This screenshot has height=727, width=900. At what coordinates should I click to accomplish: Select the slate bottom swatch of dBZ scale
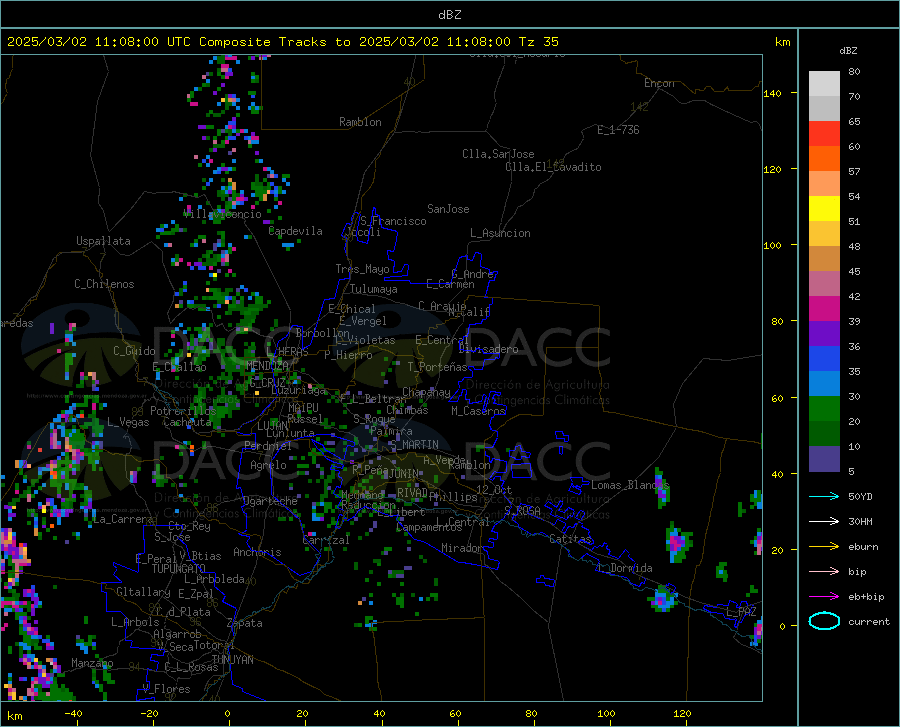824,459
